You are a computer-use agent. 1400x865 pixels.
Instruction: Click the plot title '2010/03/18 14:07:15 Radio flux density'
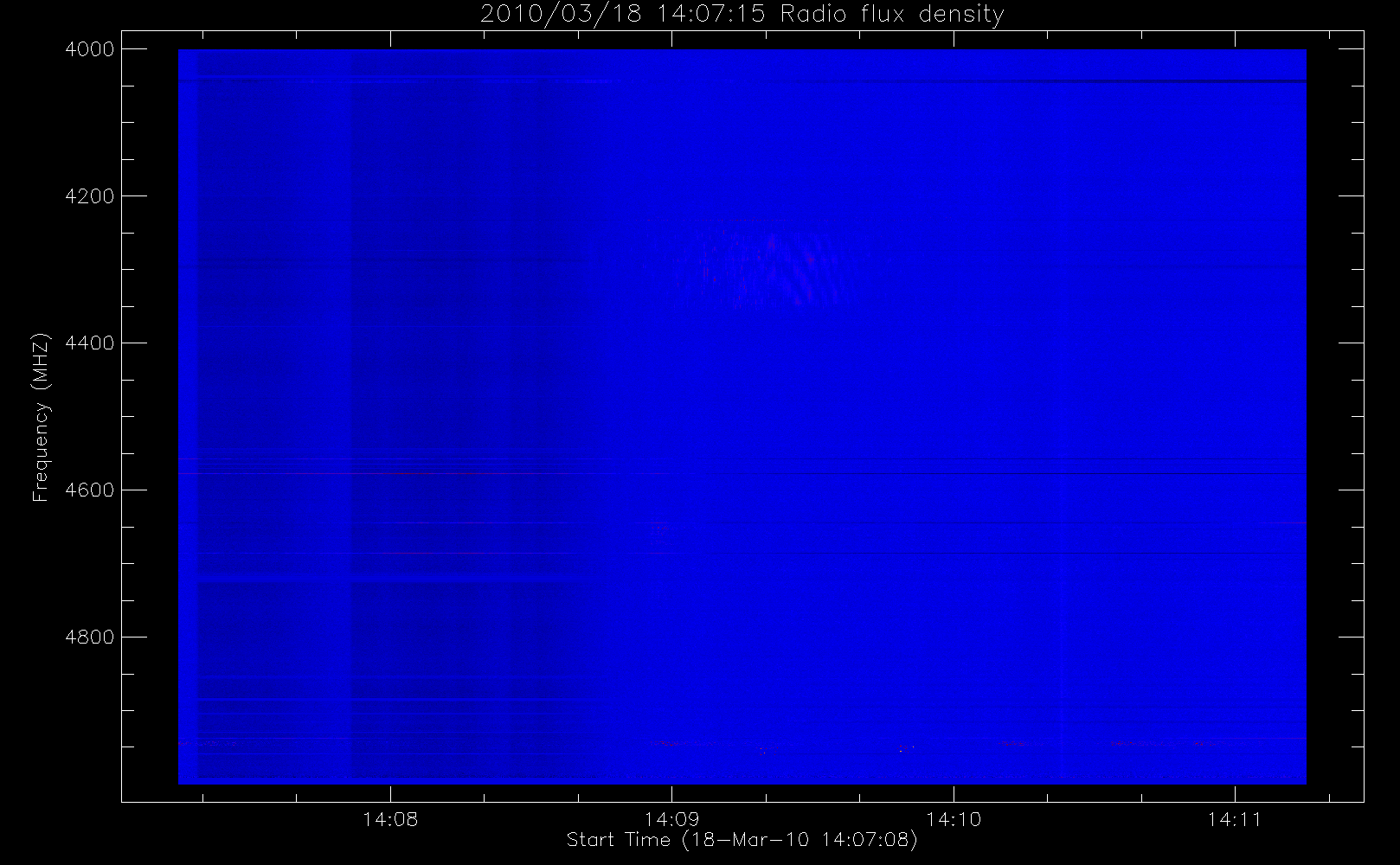(742, 15)
